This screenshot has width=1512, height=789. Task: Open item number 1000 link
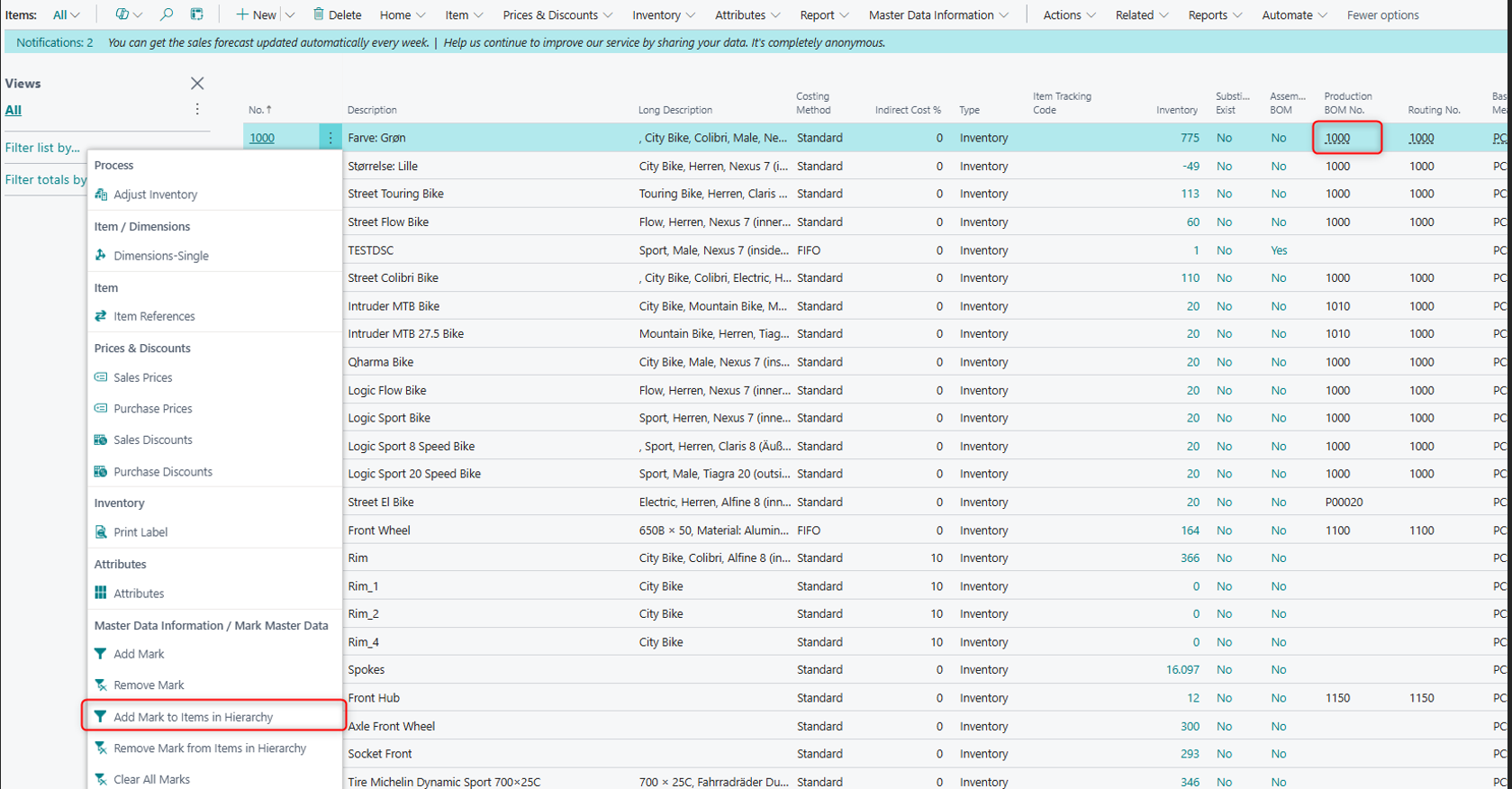(262, 138)
